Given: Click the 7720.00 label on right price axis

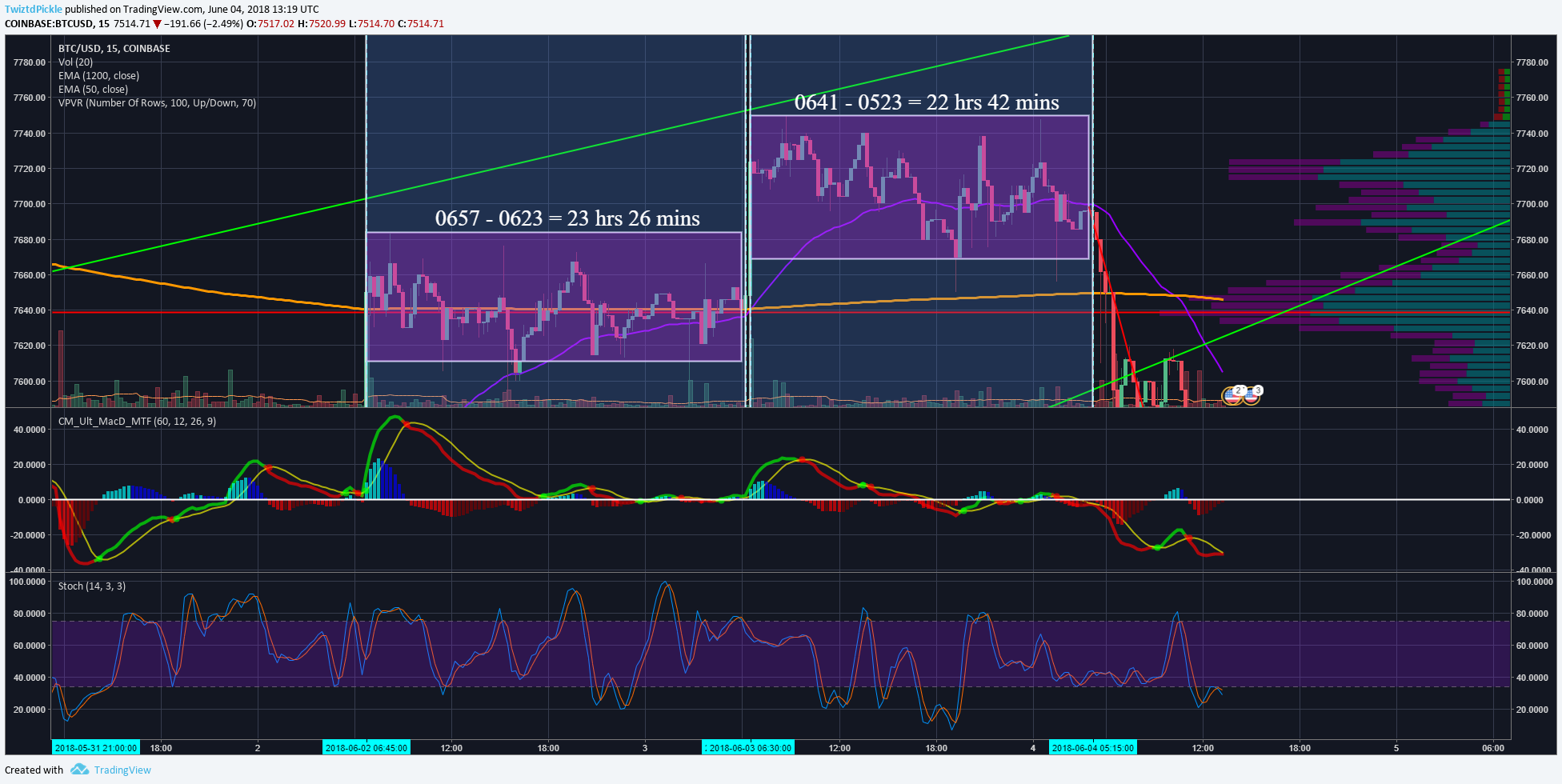Looking at the screenshot, I should click(x=1532, y=169).
